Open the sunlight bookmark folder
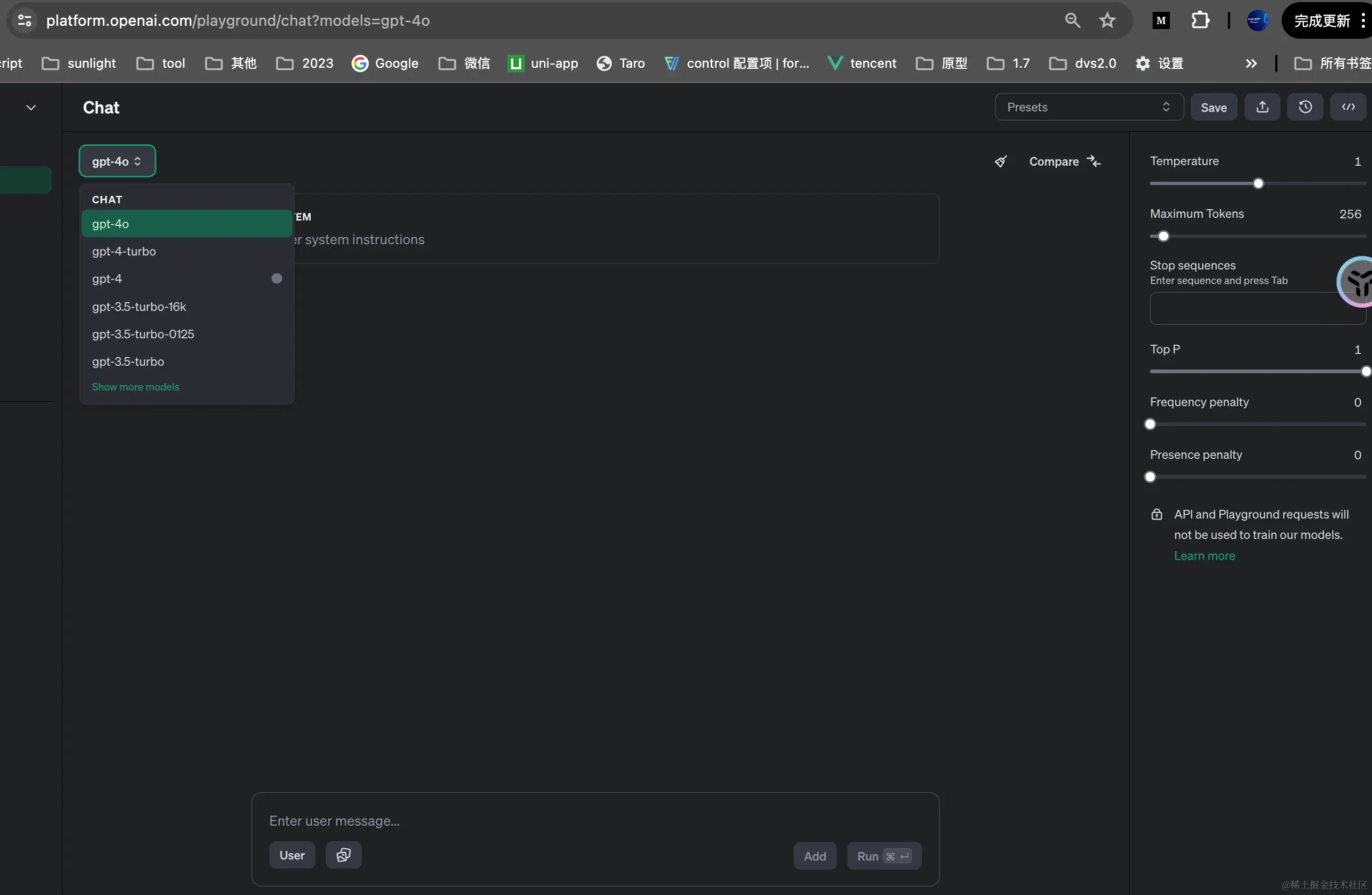The image size is (1372, 895). (79, 63)
